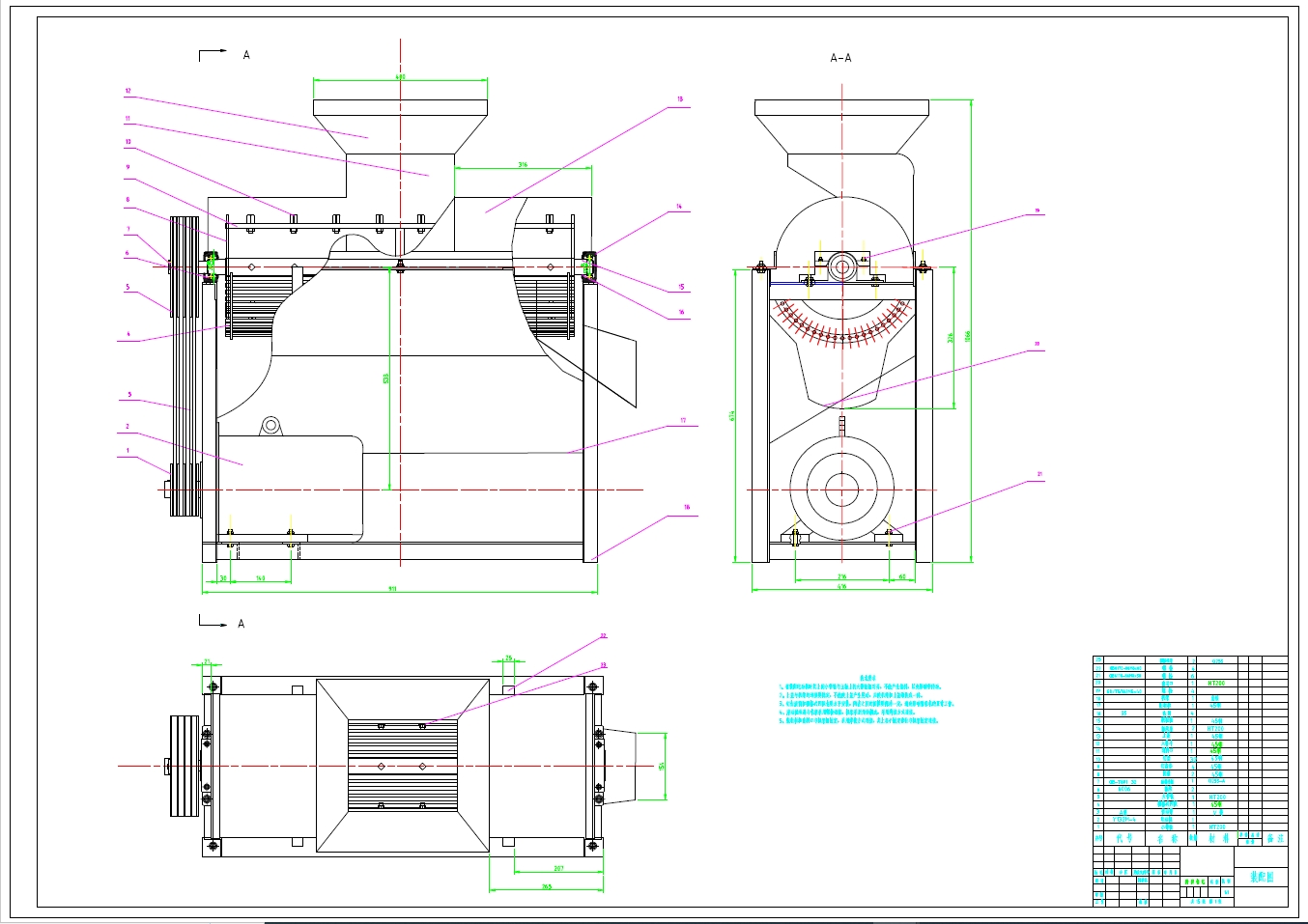Select part balloon 11 leader label
This screenshot has width=1308, height=924.
coord(127,118)
